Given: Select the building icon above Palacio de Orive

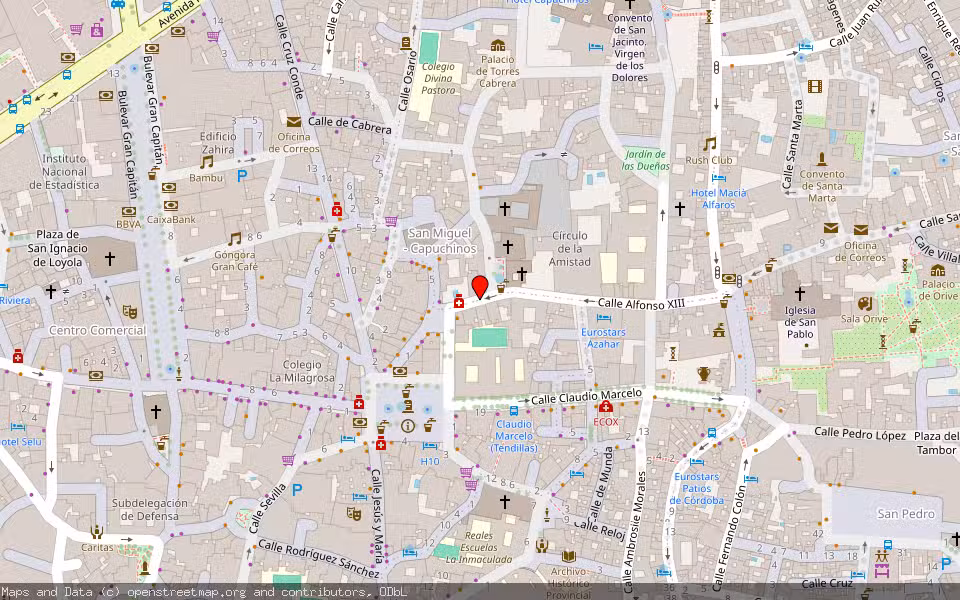Looking at the screenshot, I should [x=938, y=270].
